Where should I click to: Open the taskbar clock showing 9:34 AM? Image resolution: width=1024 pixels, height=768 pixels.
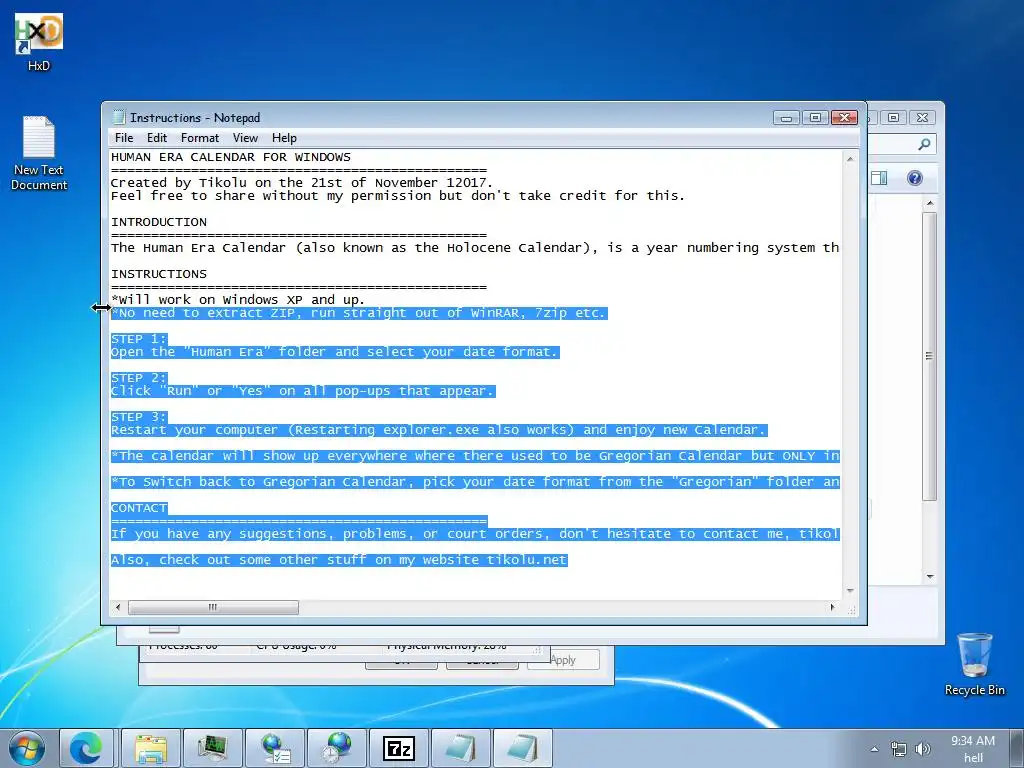972,748
